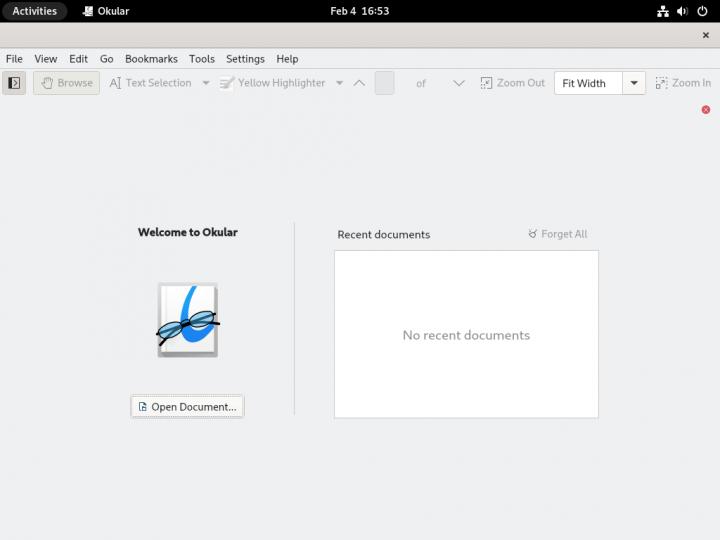Image resolution: width=720 pixels, height=540 pixels.
Task: Dismiss the red close icon below toolbar
Action: (x=706, y=110)
